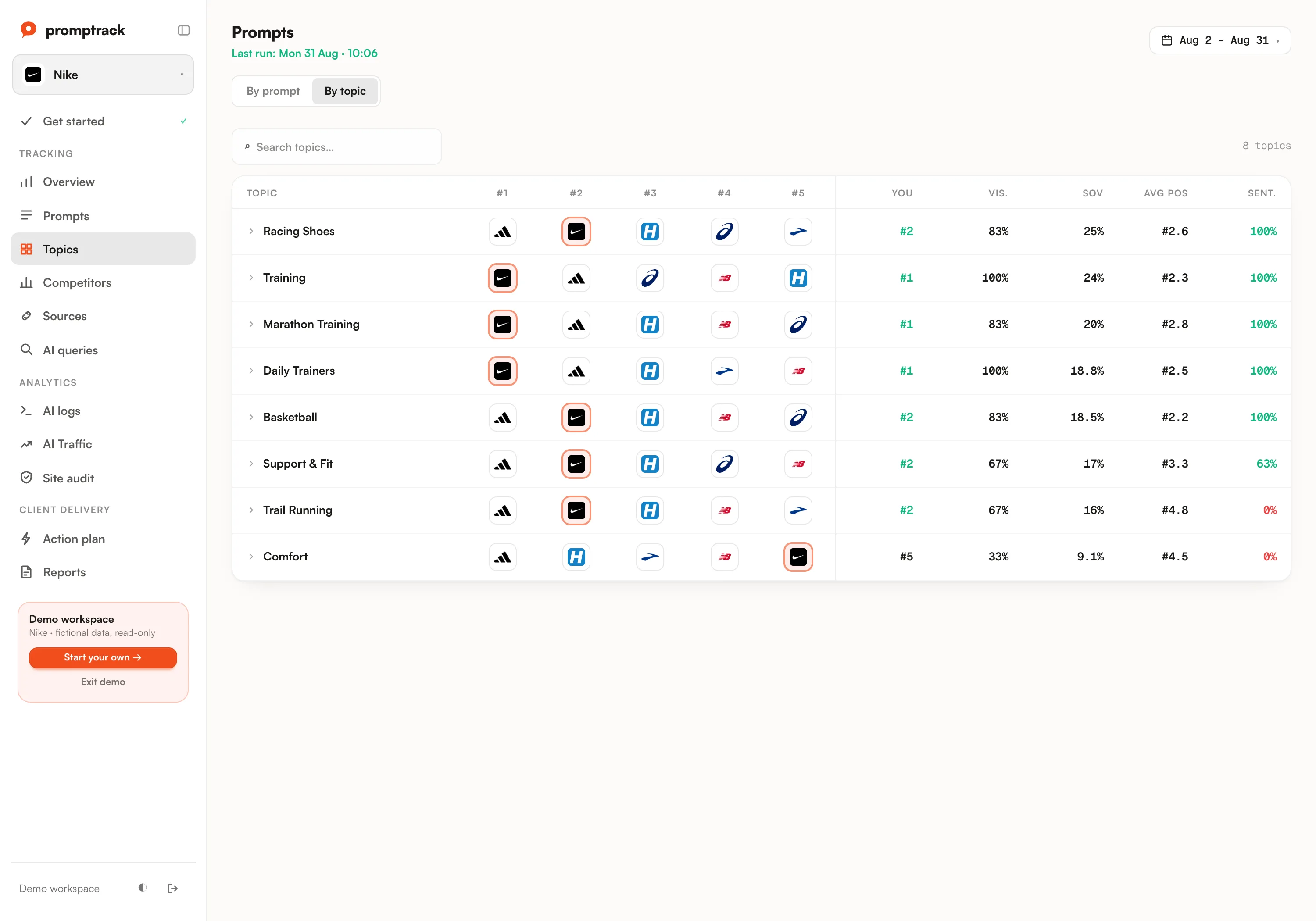Click the #5 rank in Comfort row
Screen dimensions: 1316x921
pos(905,557)
